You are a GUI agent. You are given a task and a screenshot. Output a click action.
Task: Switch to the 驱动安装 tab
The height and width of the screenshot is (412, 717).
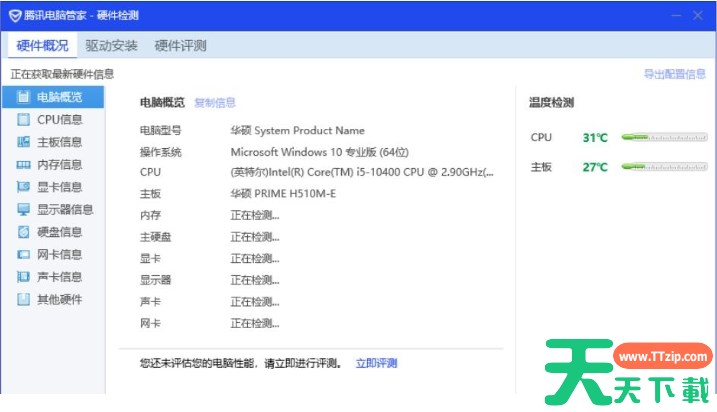point(111,46)
